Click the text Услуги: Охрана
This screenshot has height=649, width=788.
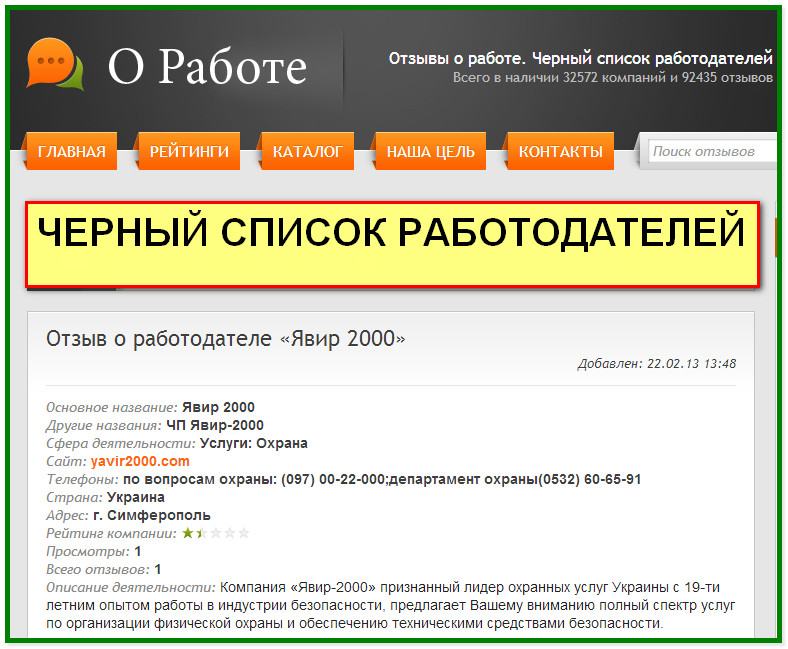pos(254,443)
